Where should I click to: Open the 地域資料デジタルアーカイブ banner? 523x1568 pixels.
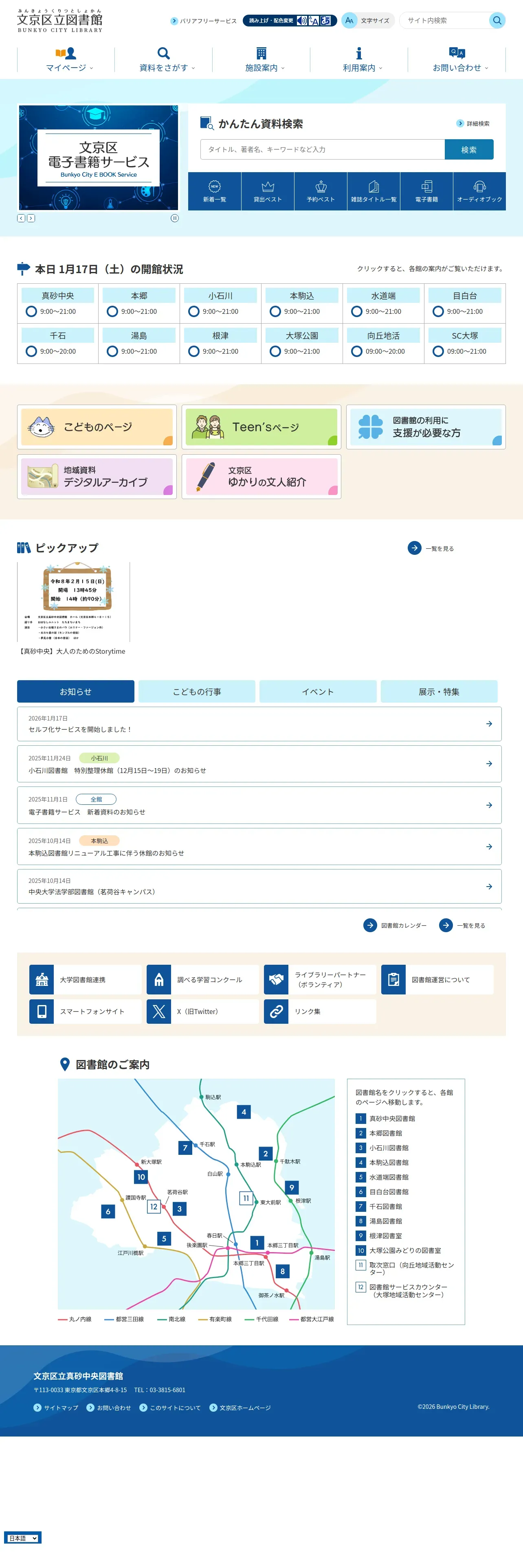coord(97,476)
